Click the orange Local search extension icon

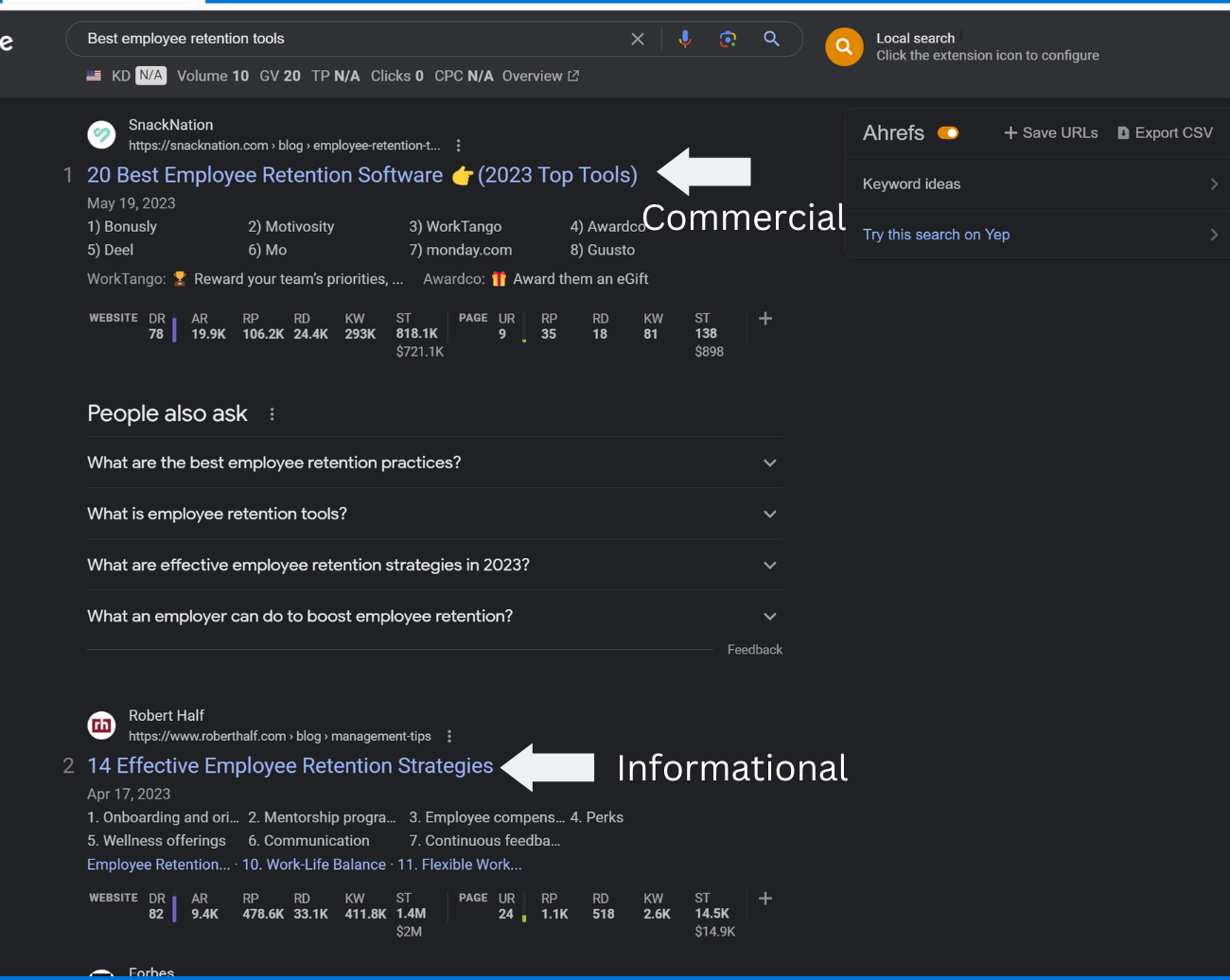844,46
